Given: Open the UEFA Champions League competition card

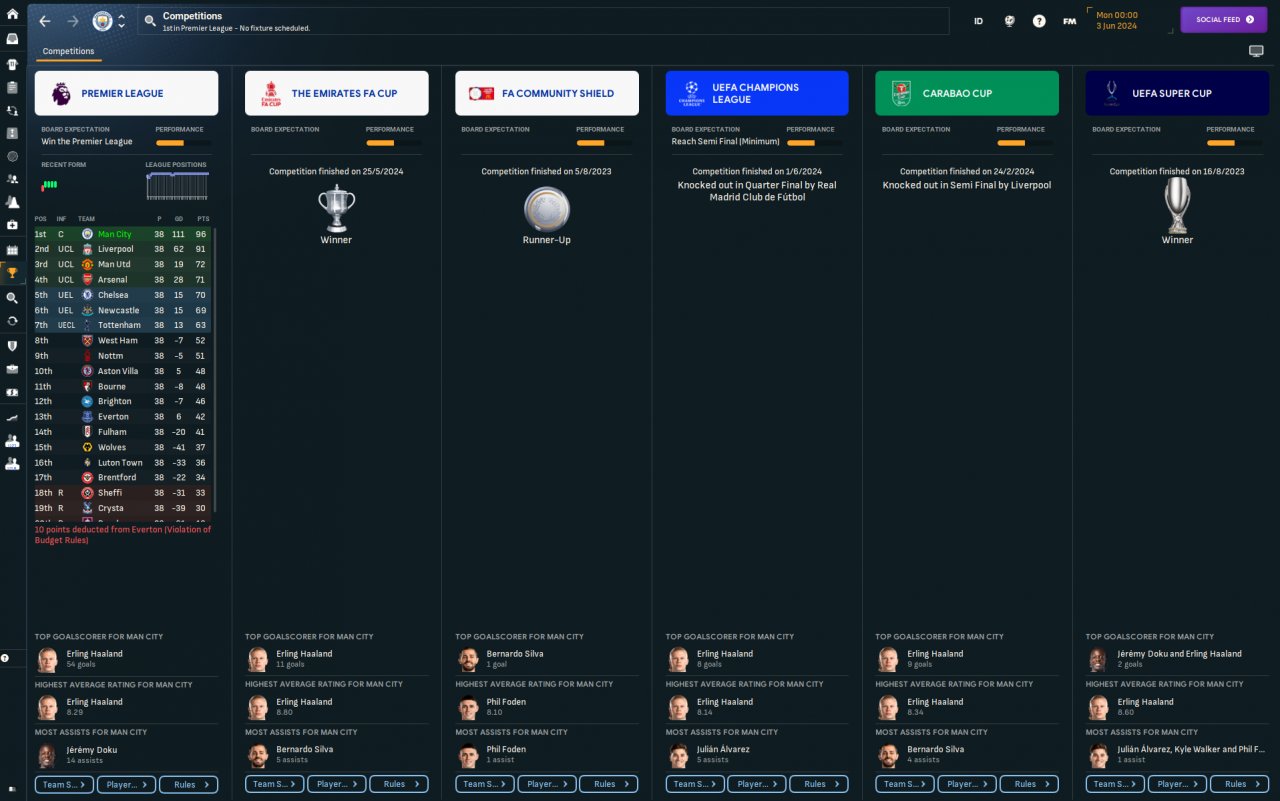Looking at the screenshot, I should point(757,93).
